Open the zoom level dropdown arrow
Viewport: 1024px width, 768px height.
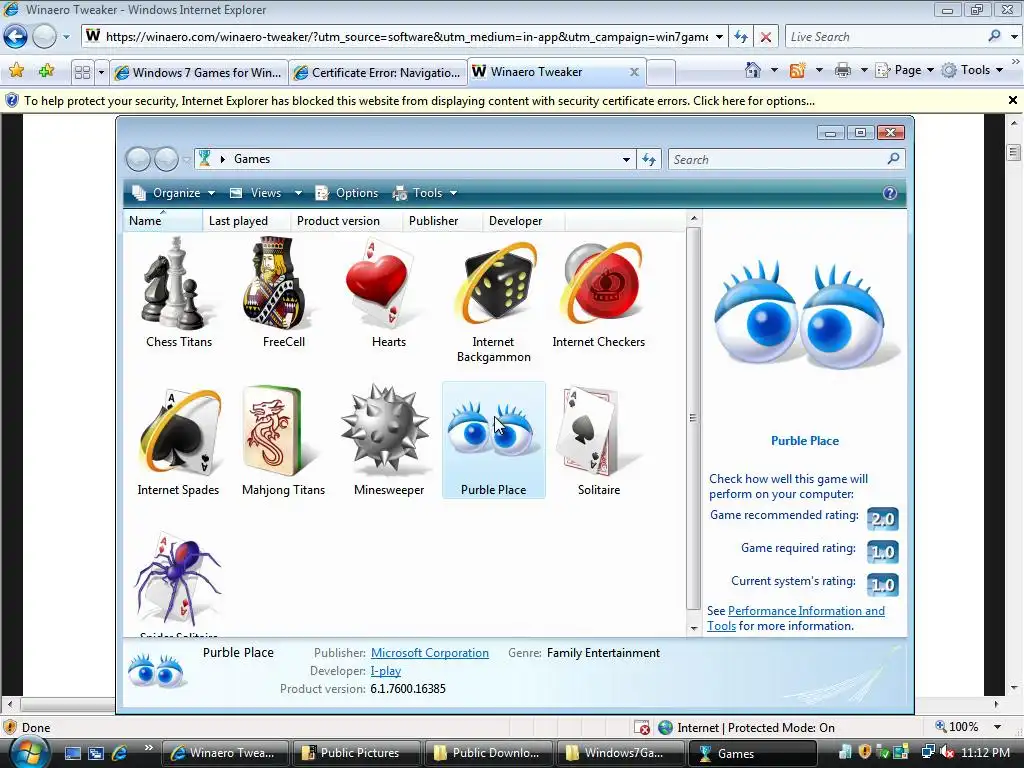click(x=997, y=727)
